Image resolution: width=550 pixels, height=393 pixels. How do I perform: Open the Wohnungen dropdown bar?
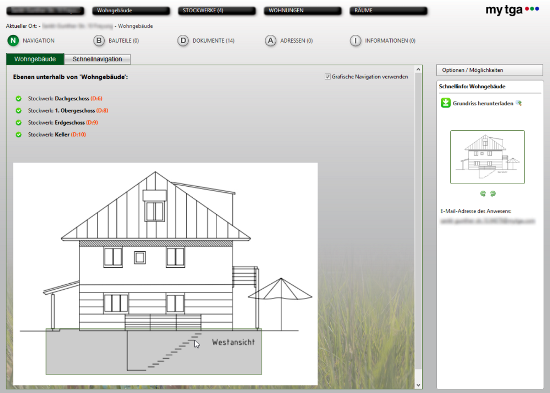[x=303, y=11]
